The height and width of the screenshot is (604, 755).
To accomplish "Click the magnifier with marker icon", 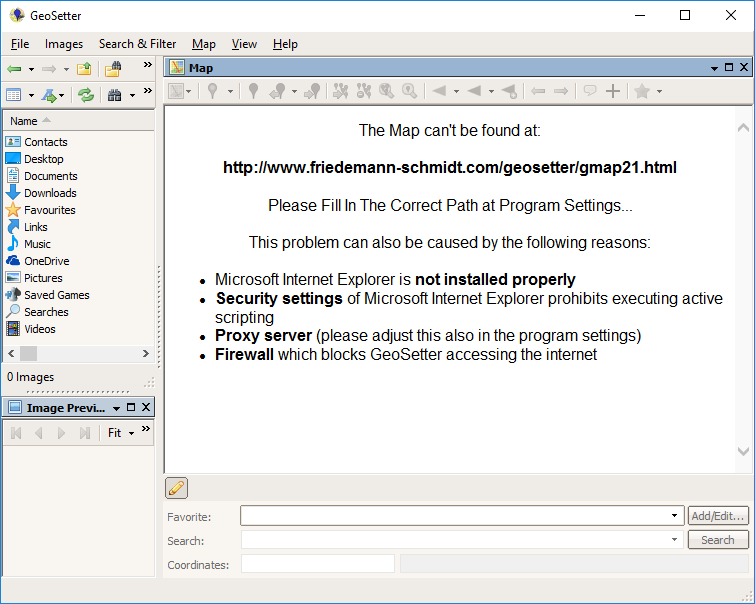I will pyautogui.click(x=409, y=91).
